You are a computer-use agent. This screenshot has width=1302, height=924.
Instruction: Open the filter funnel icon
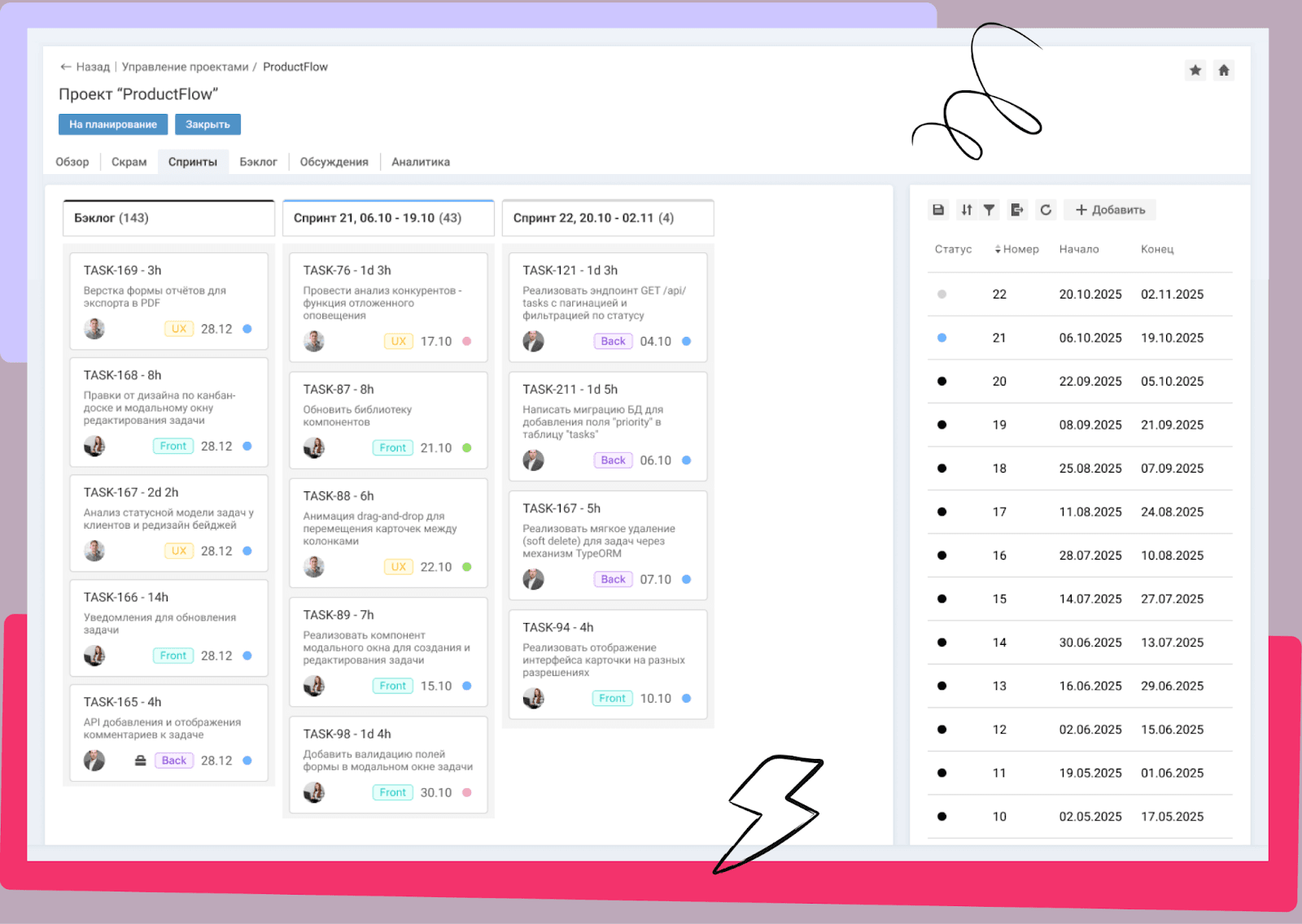[989, 210]
